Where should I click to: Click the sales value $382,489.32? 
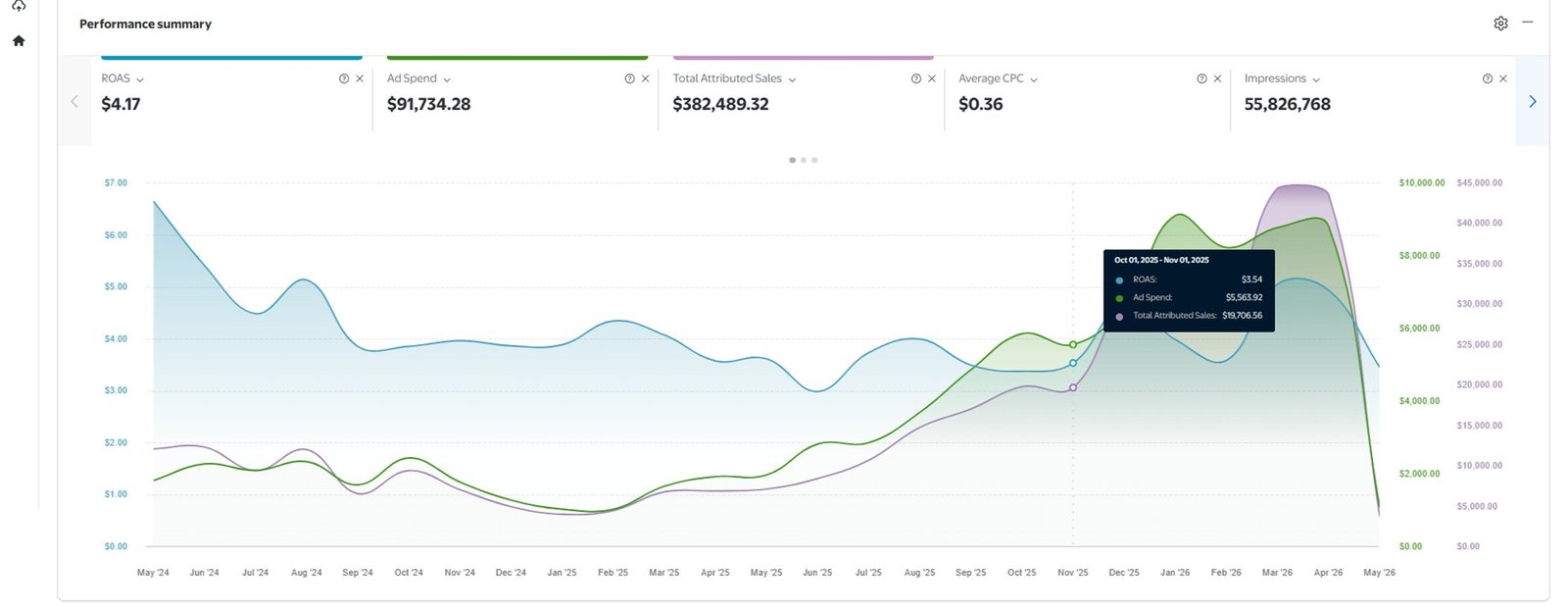pyautogui.click(x=720, y=104)
